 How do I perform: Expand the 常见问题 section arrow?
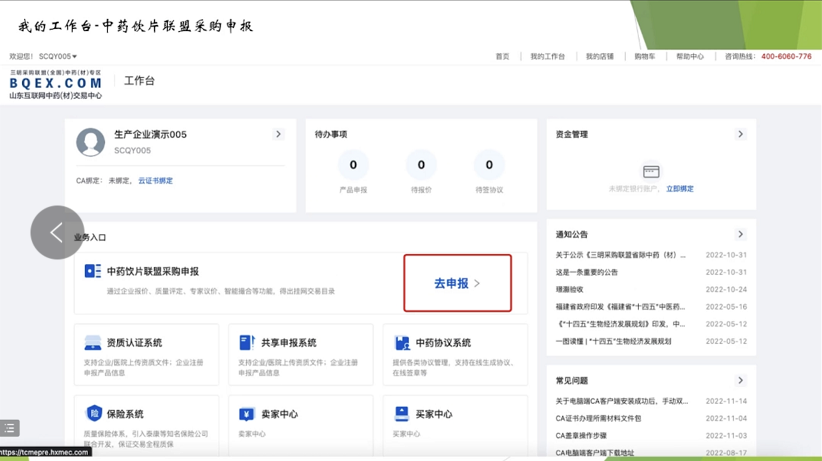[x=740, y=381]
